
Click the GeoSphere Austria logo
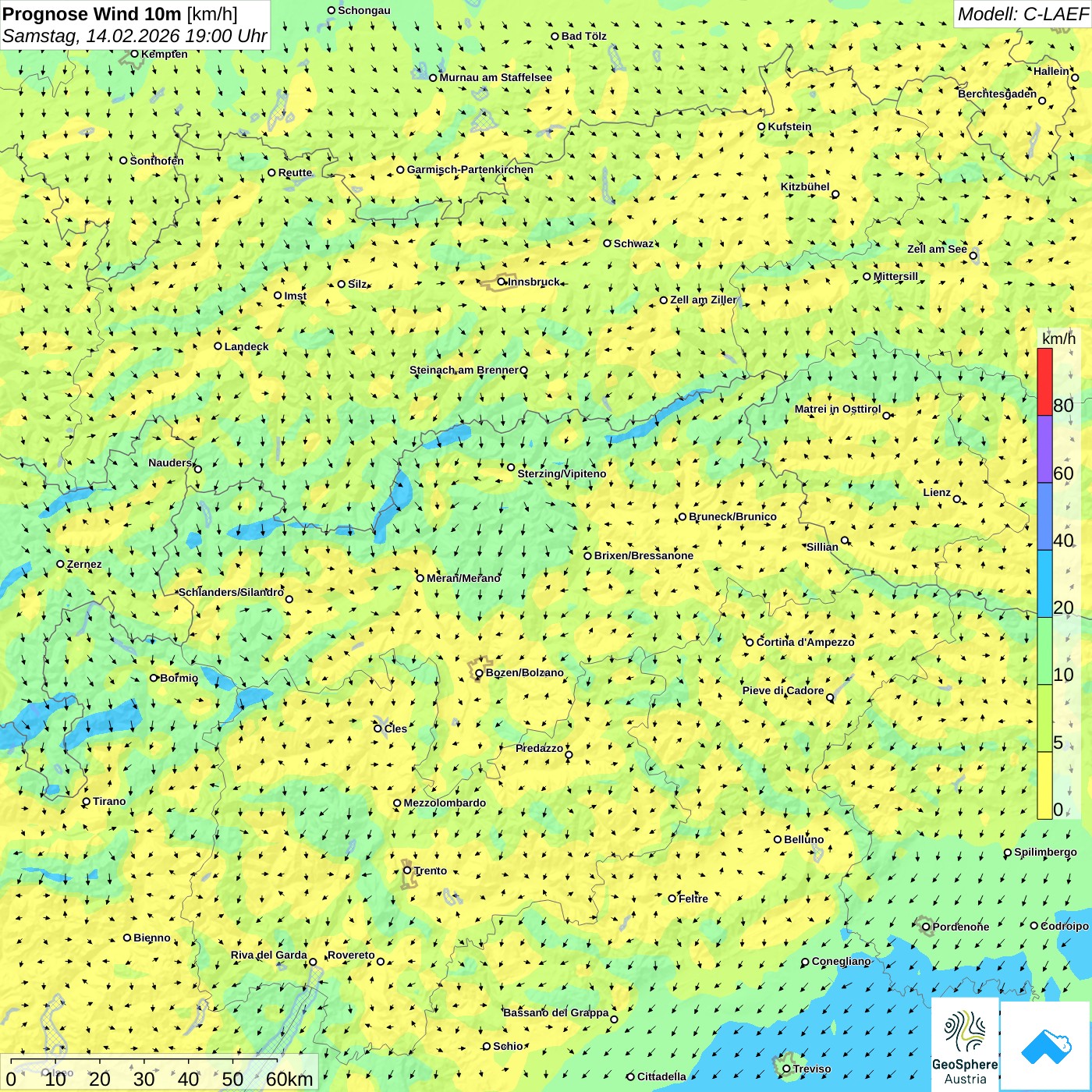click(965, 1044)
